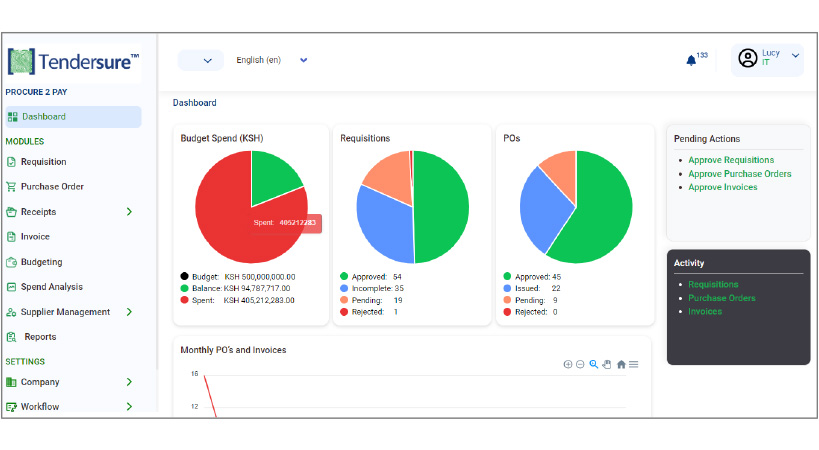Reset chart zoom with the home icon
819x450 pixels.
click(621, 364)
